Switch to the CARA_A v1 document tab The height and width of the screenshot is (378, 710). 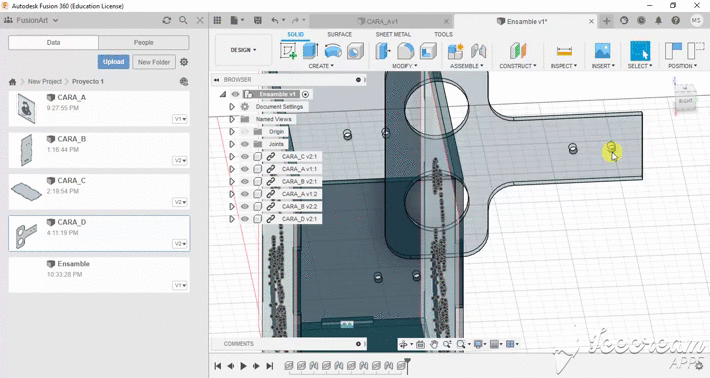tap(380, 21)
